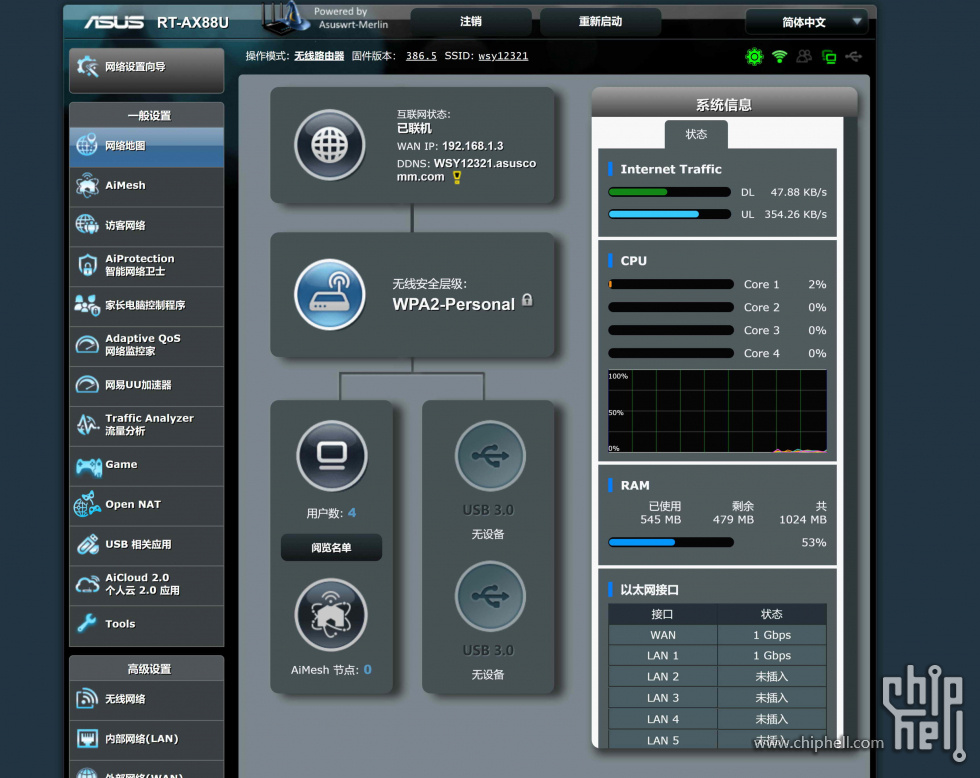Open the network setup wizard icon

[88, 66]
